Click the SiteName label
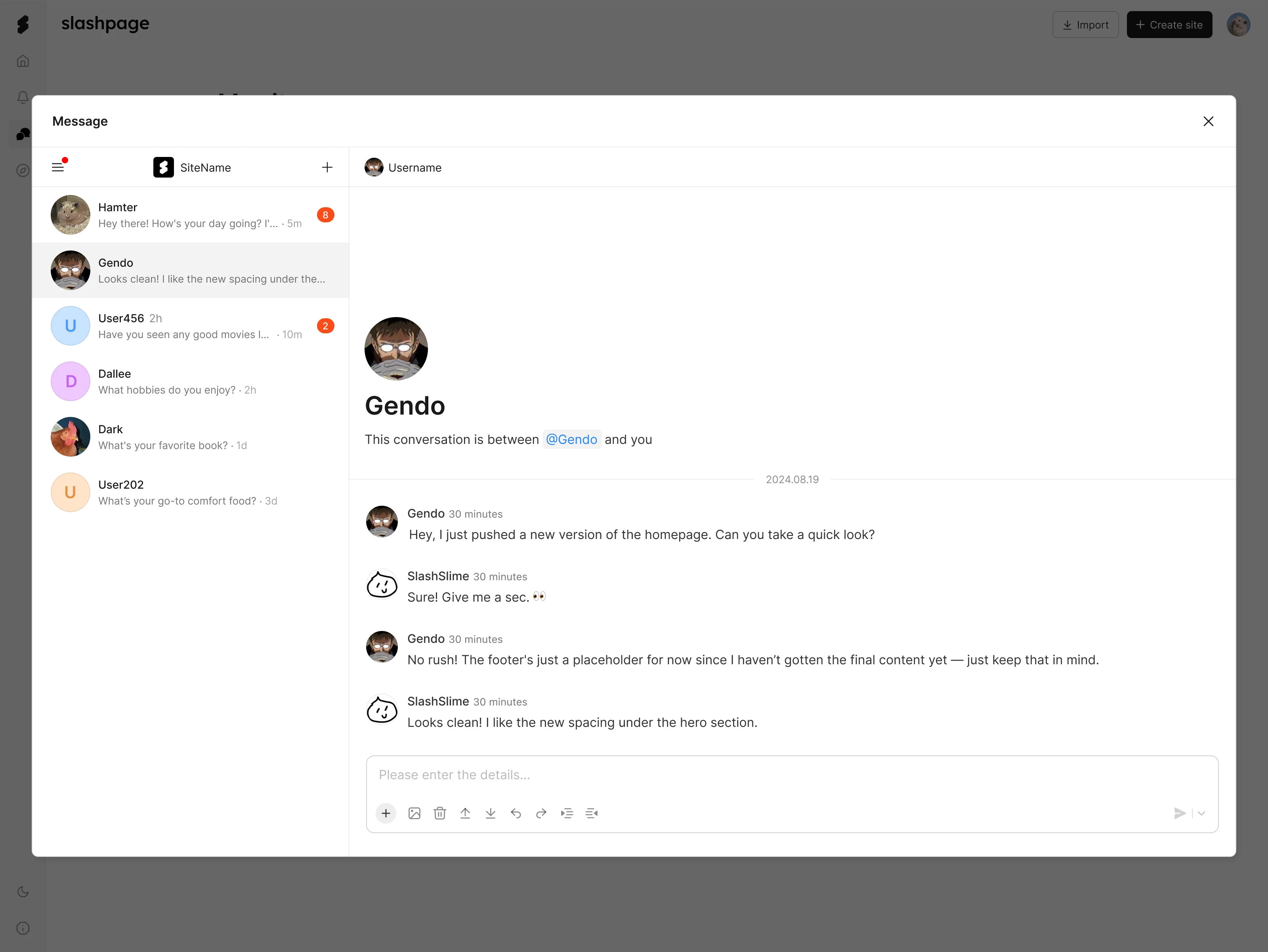Screen dimensions: 1268x952 206,168
